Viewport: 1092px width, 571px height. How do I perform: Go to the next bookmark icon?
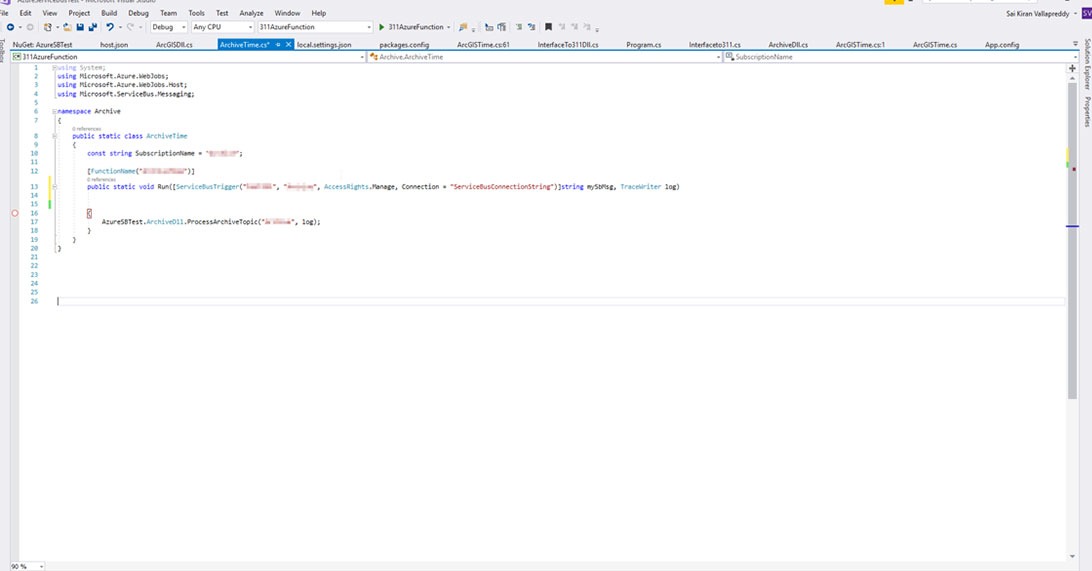pyautogui.click(x=575, y=27)
